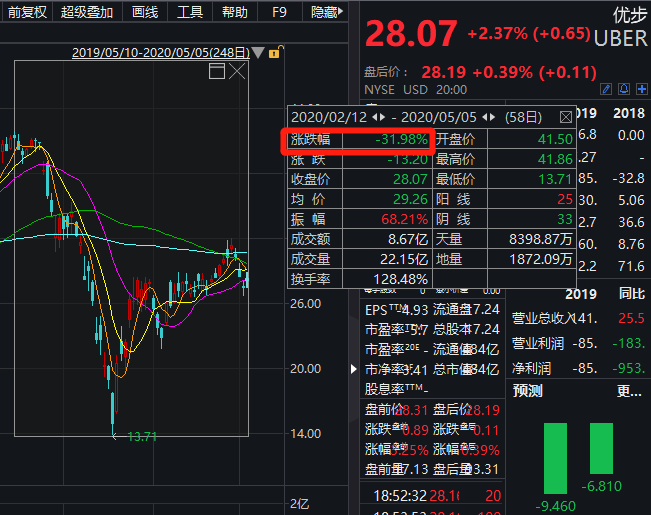The height and width of the screenshot is (515, 651).
Task: Select the 画线 drawing menu
Action: tap(145, 12)
